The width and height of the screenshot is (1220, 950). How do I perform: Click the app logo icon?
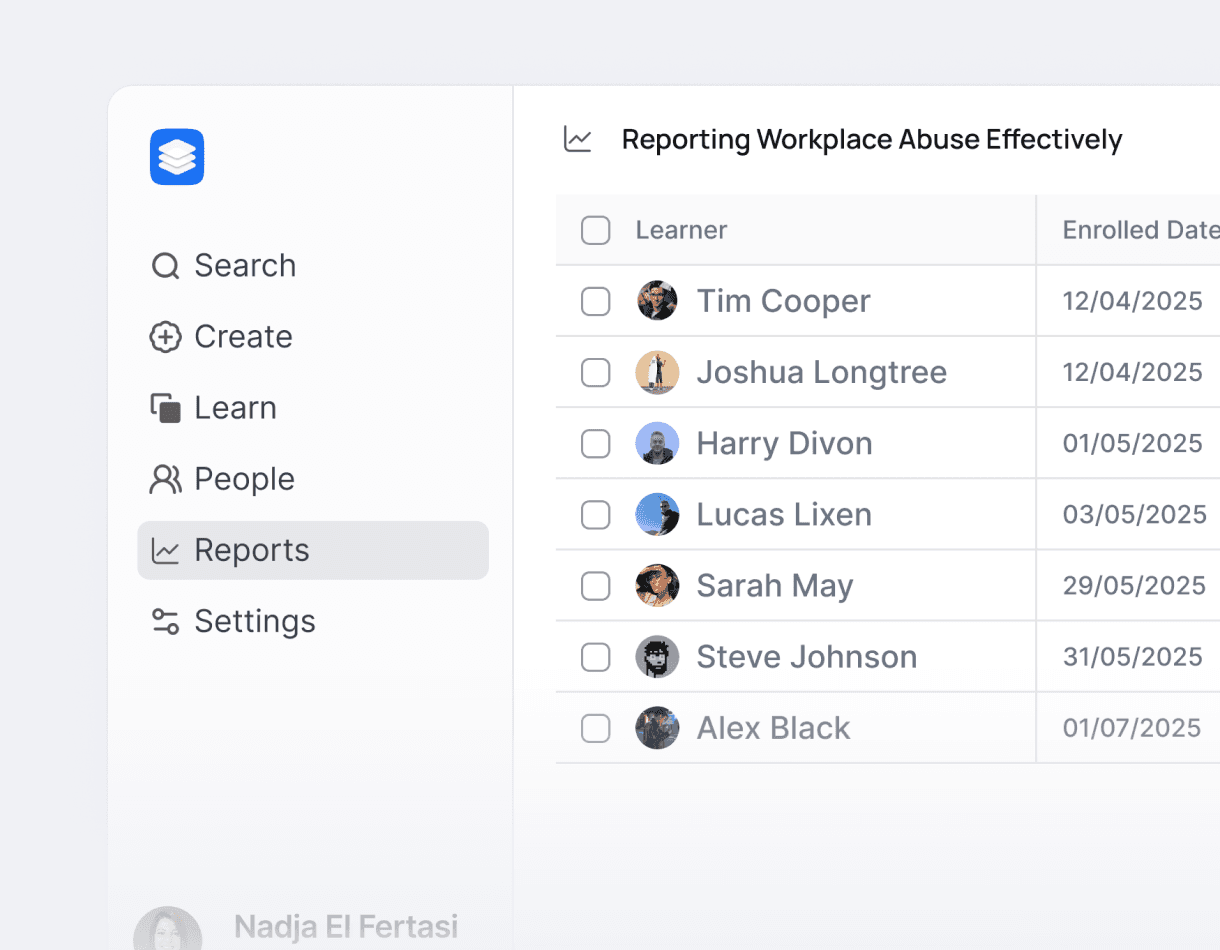[177, 157]
